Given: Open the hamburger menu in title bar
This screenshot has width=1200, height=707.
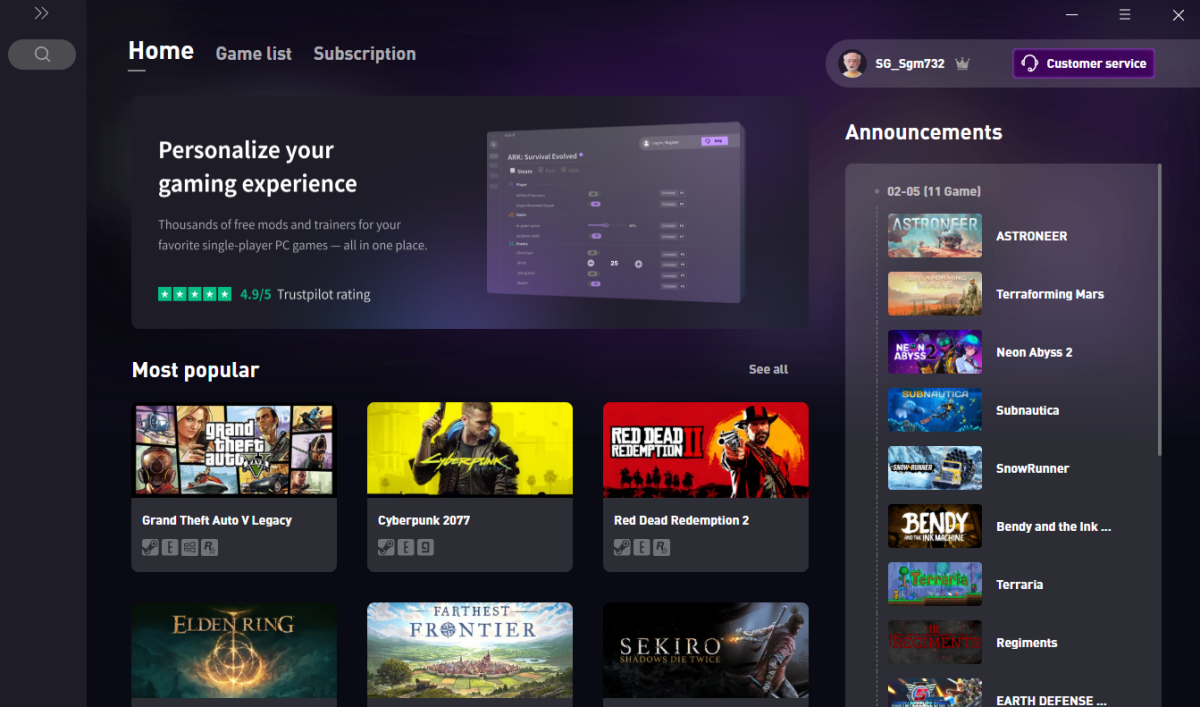Looking at the screenshot, I should click(x=1125, y=15).
